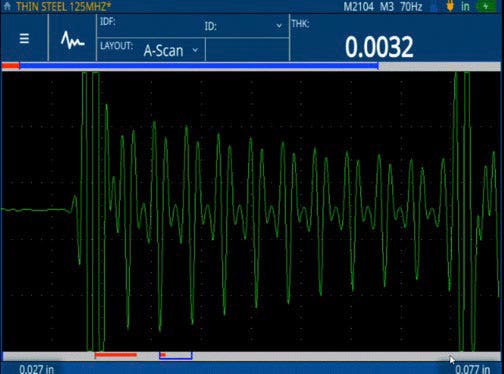
Task: Expand the ID dropdown chevron
Action: (x=279, y=26)
